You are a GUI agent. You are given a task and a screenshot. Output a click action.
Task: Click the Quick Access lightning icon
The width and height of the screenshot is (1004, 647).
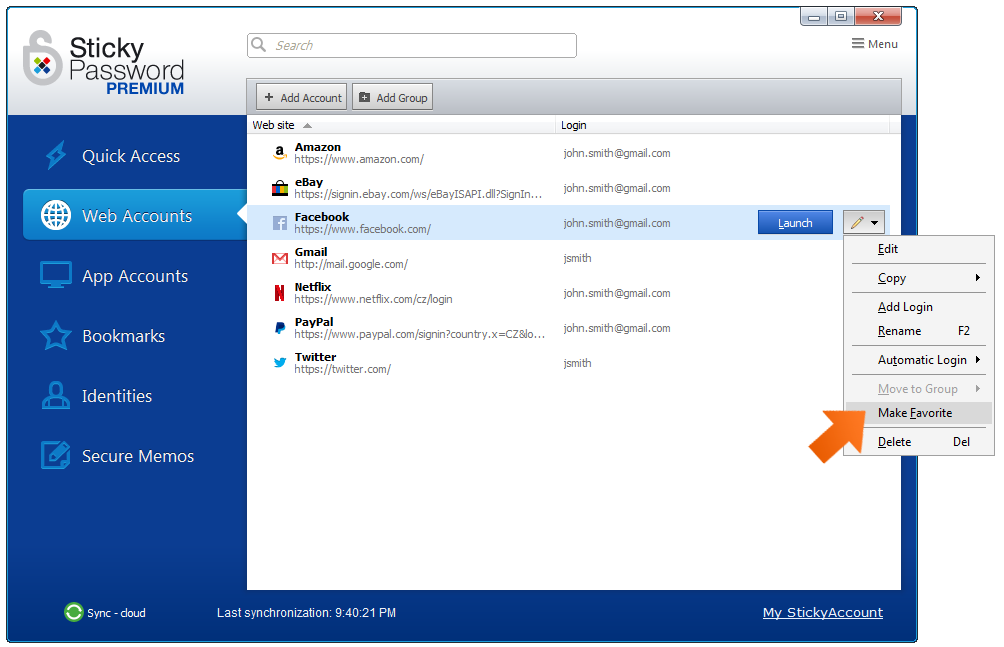(56, 155)
